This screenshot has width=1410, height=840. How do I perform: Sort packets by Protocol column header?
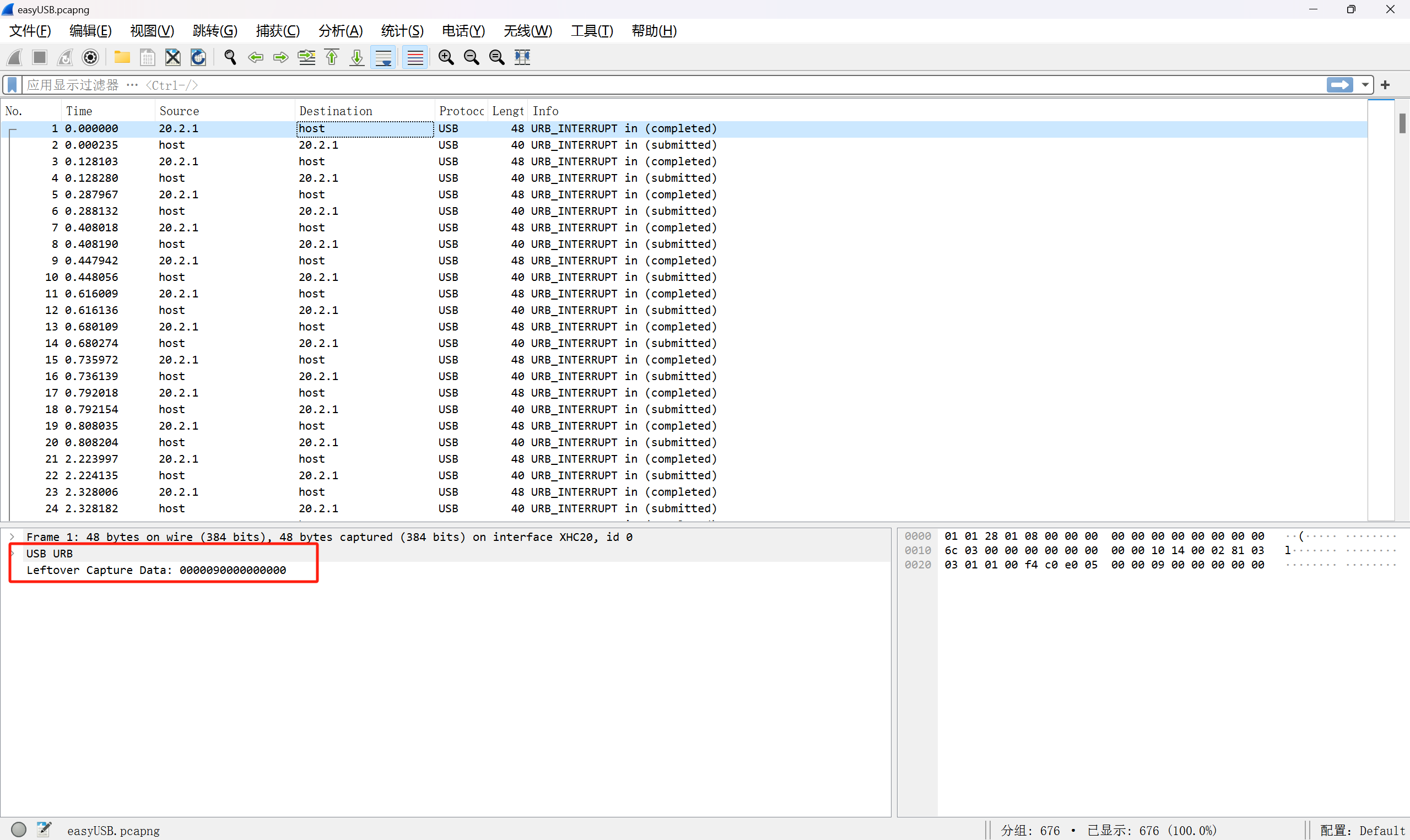tap(462, 111)
